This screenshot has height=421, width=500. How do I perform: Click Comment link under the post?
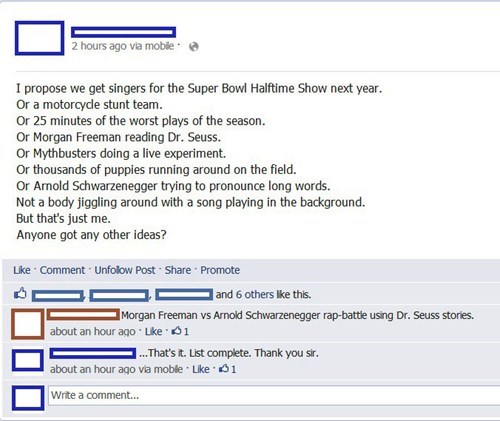click(62, 270)
